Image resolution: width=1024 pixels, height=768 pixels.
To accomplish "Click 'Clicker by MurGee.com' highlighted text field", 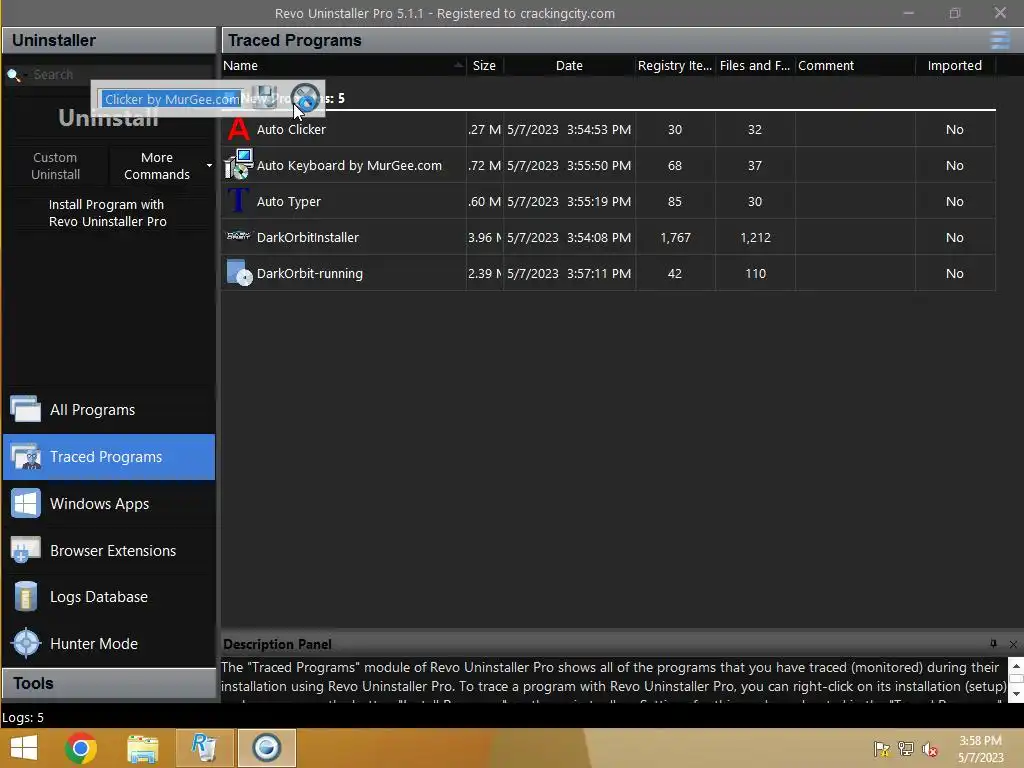I will tap(171, 99).
